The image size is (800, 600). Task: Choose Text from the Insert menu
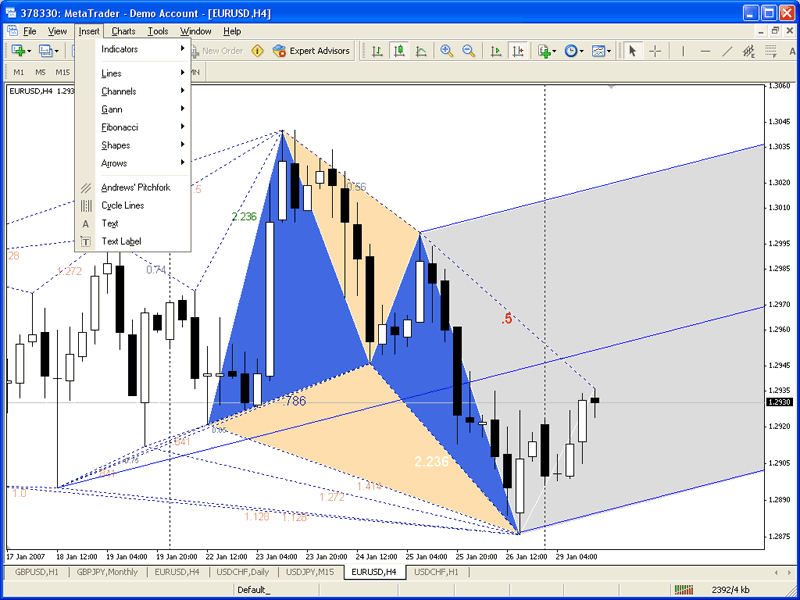(x=133, y=223)
